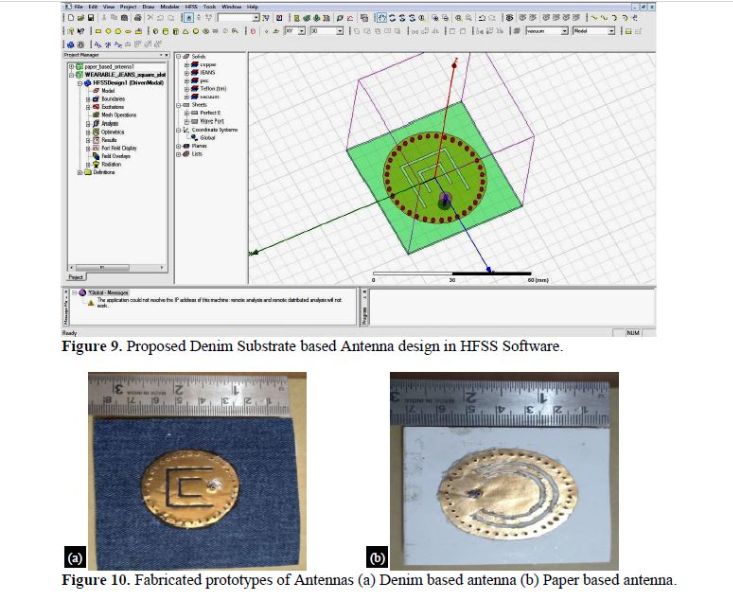733x600 pixels.
Task: Expand the paper_based_antenna1 project node
Action: pos(71,67)
